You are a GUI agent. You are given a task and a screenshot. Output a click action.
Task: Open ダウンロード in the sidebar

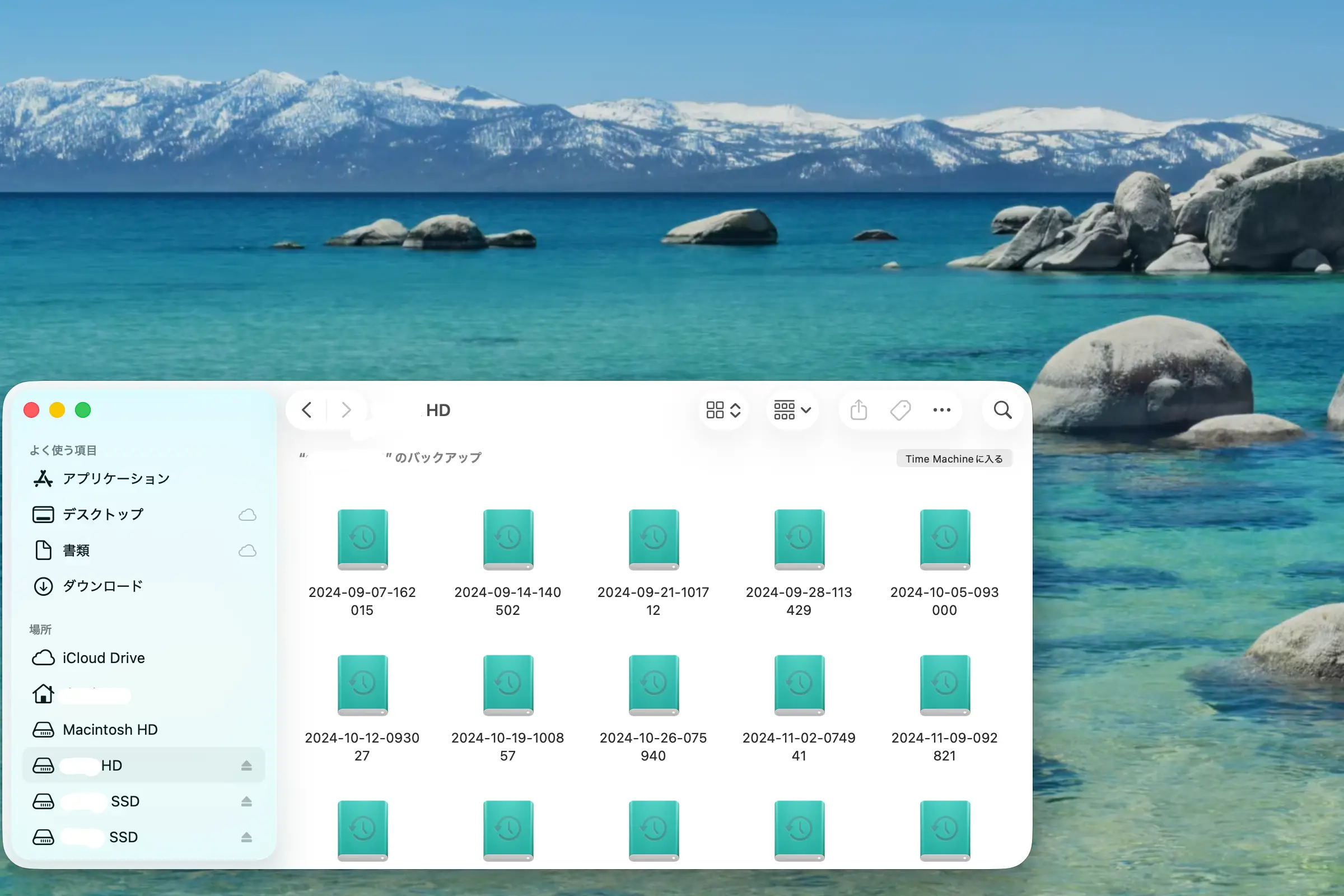click(103, 586)
